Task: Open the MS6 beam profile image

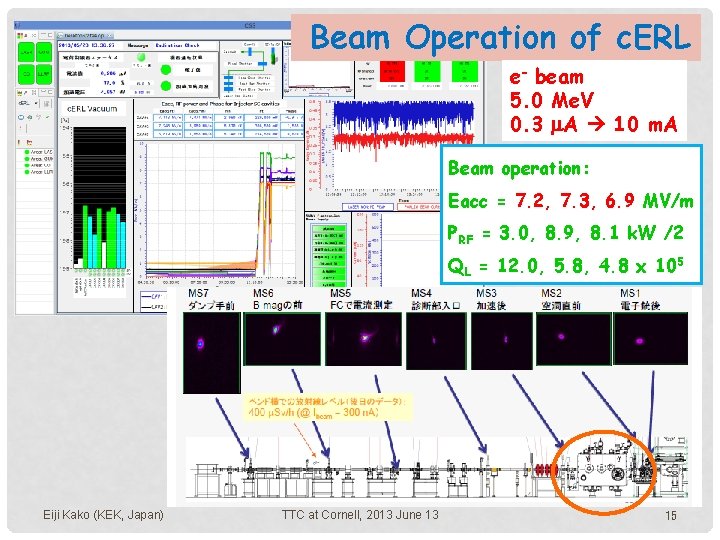Action: (282, 339)
